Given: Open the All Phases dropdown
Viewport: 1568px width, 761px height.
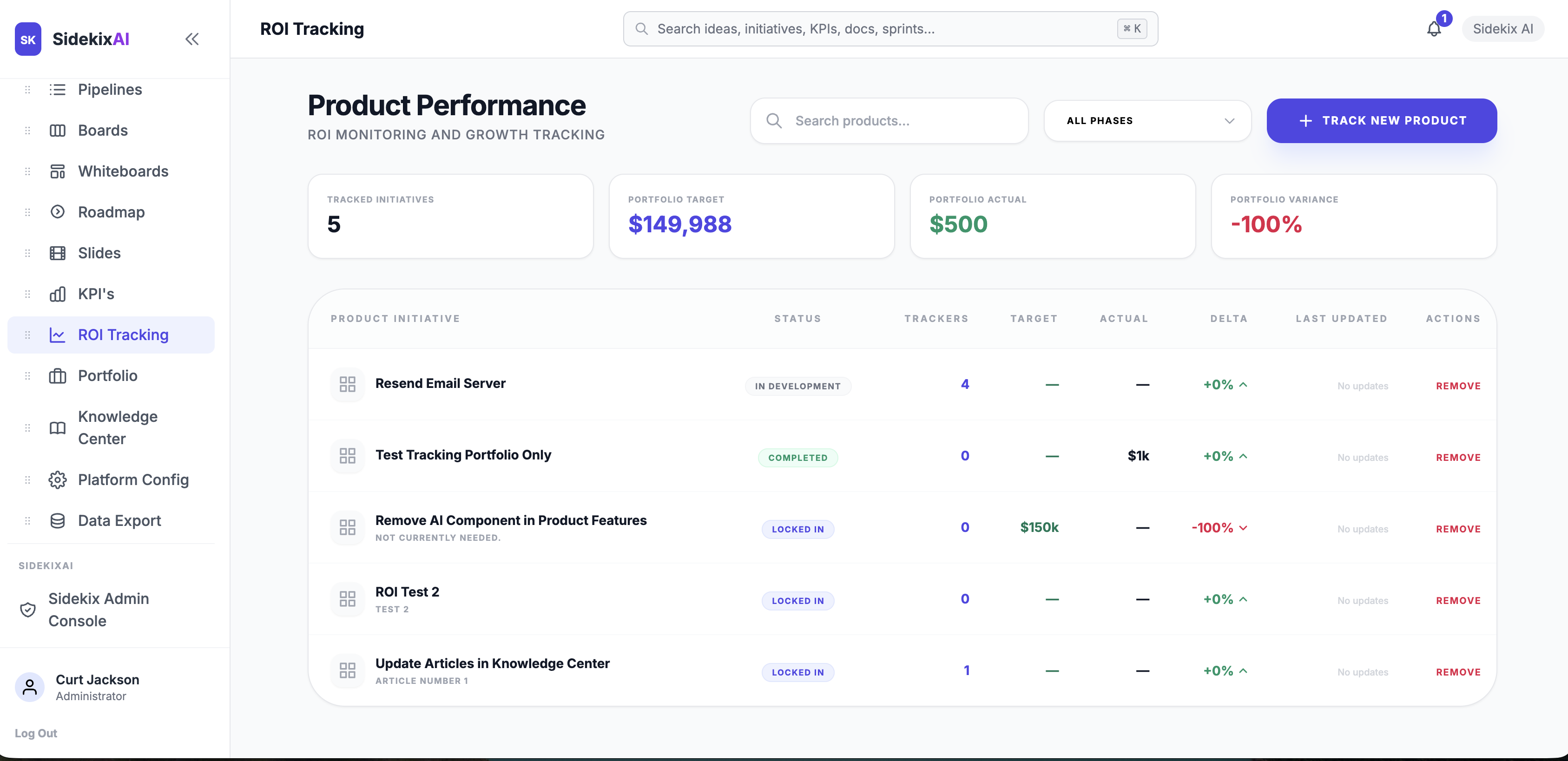Looking at the screenshot, I should coord(1147,120).
